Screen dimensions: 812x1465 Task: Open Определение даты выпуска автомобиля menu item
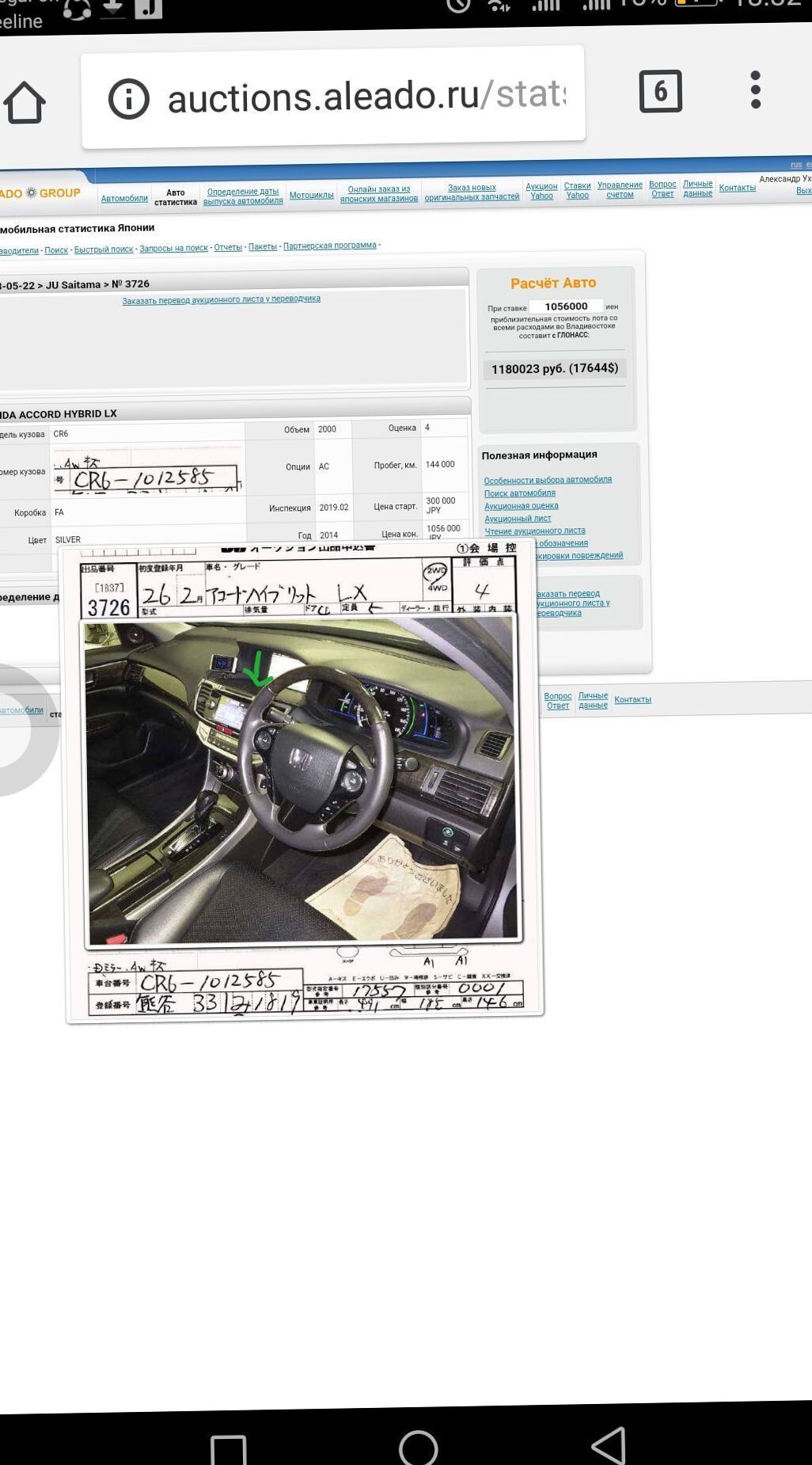[243, 196]
